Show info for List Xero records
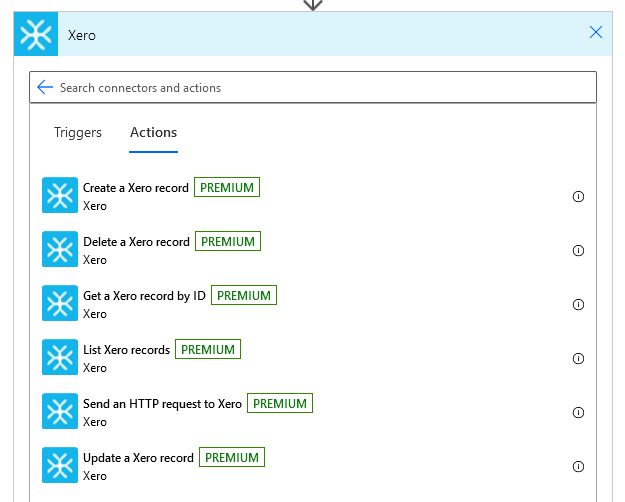This screenshot has height=502, width=625. click(578, 358)
